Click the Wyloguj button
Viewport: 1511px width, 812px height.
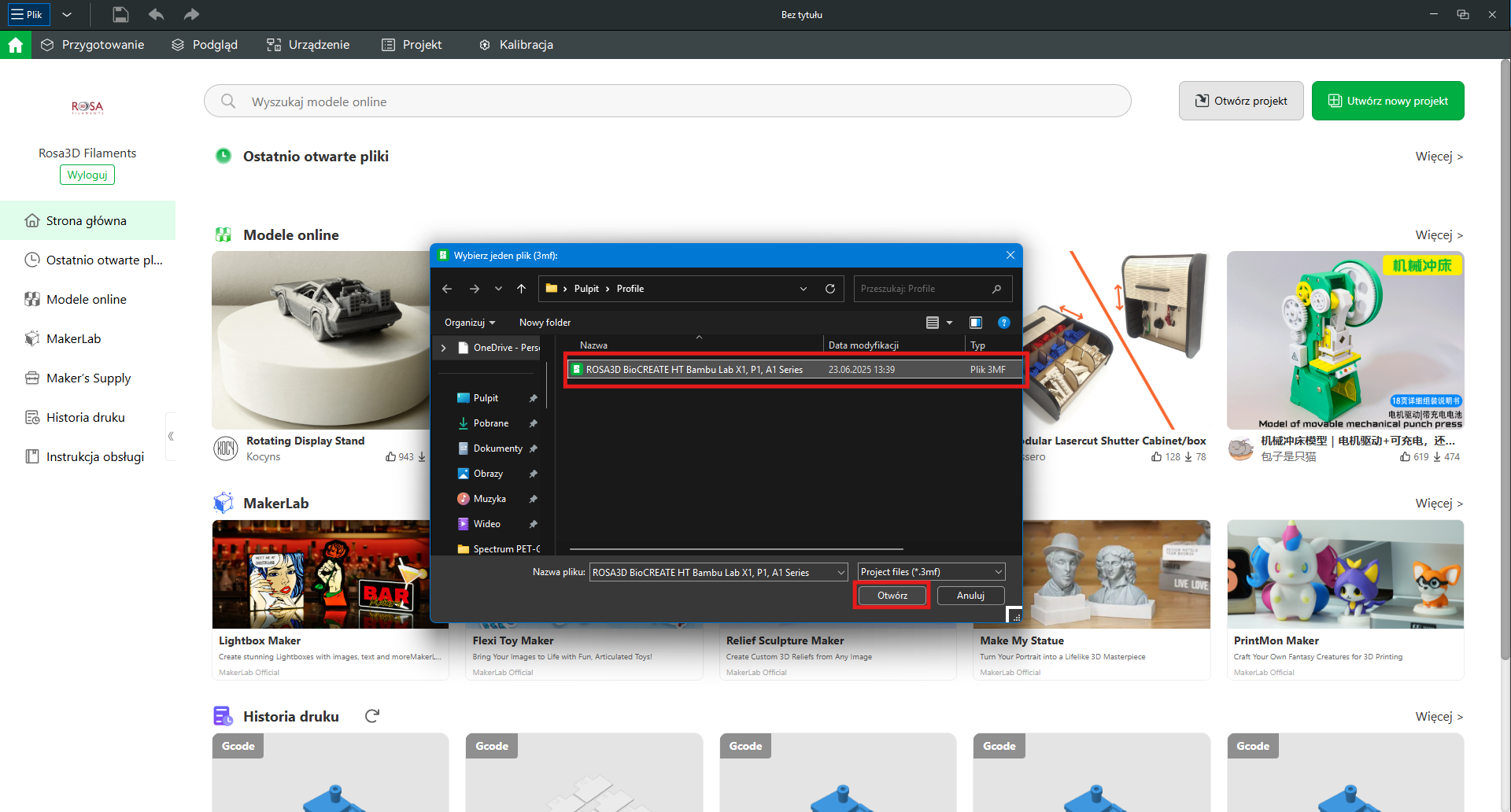coord(87,175)
